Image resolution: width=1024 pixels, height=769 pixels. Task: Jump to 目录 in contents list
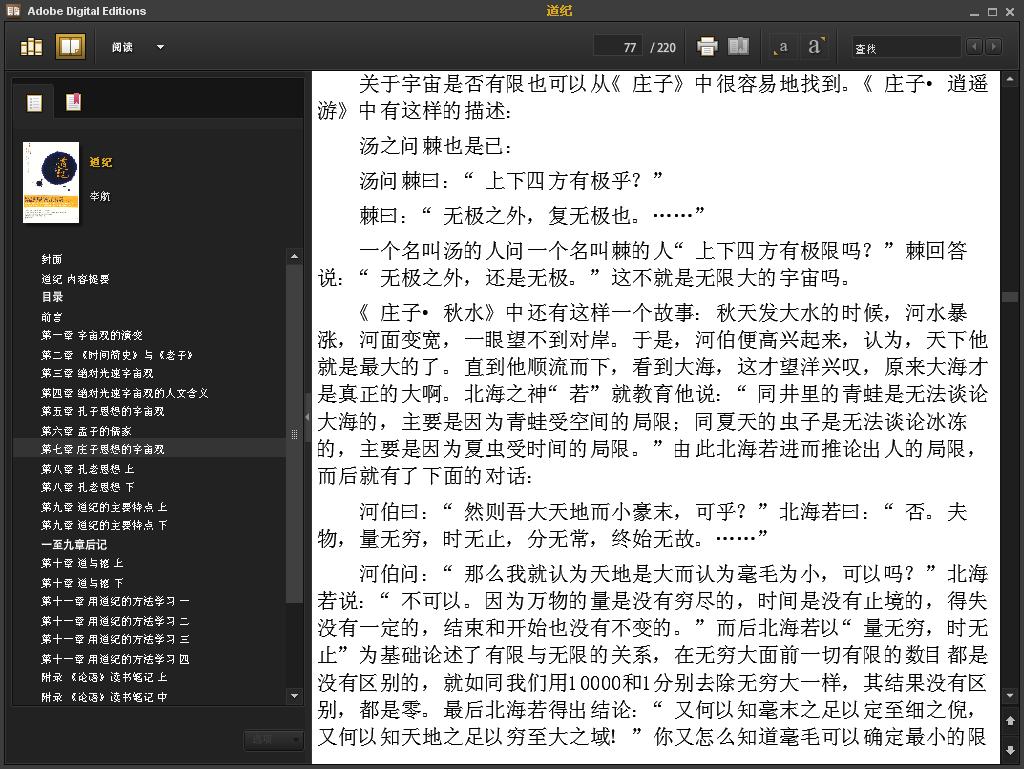pos(52,297)
